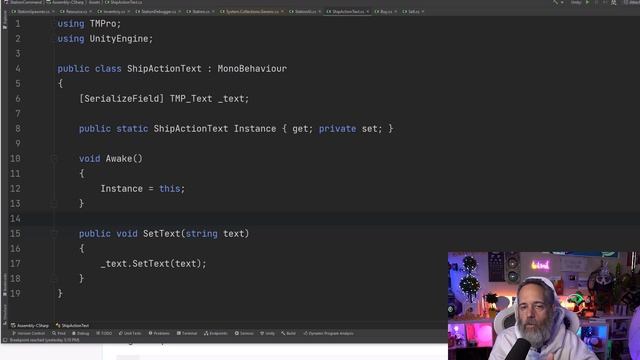
Task: Click the ShipActionText breadcrumb at bottom
Action: pyautogui.click(x=72, y=326)
